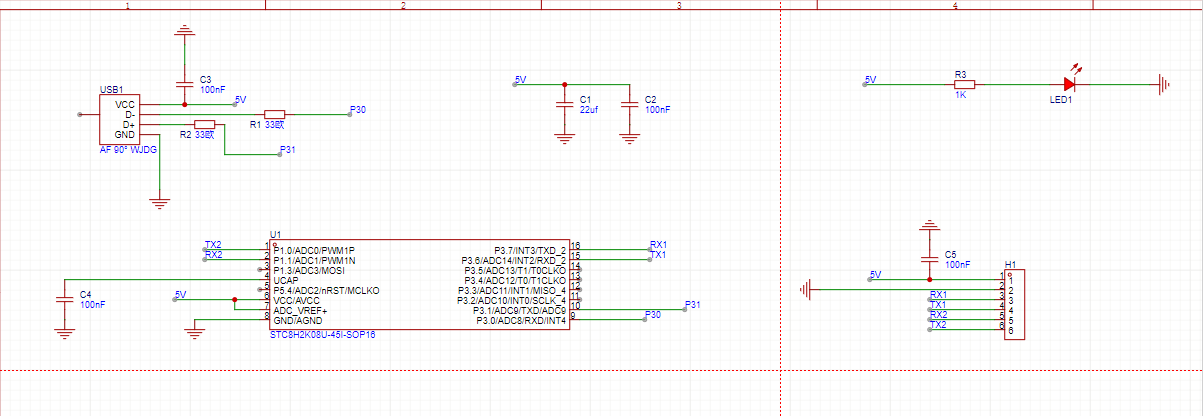Viewport: 1203px width, 416px height.
Task: Click the LED1 diode symbol
Action: (1069, 85)
